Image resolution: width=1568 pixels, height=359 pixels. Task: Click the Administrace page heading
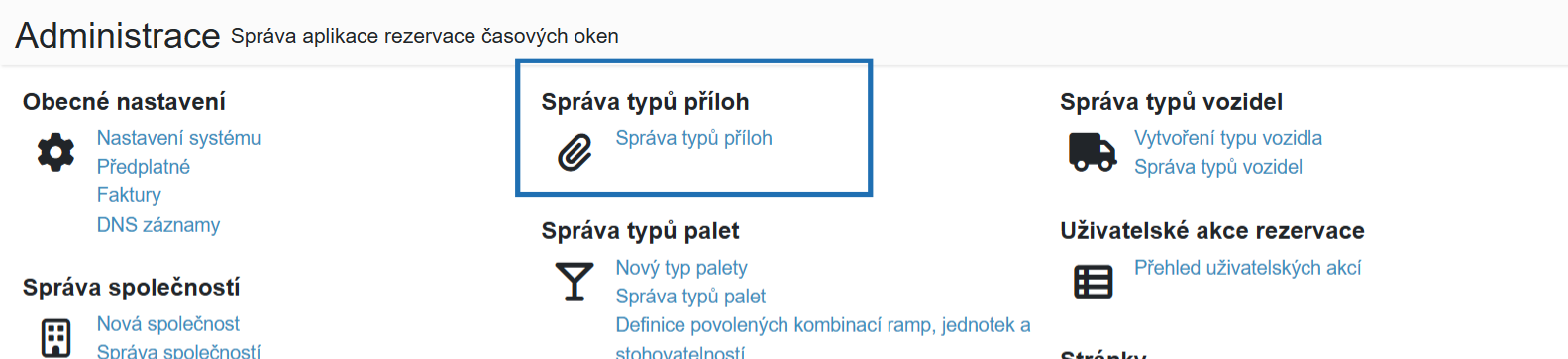point(118,36)
